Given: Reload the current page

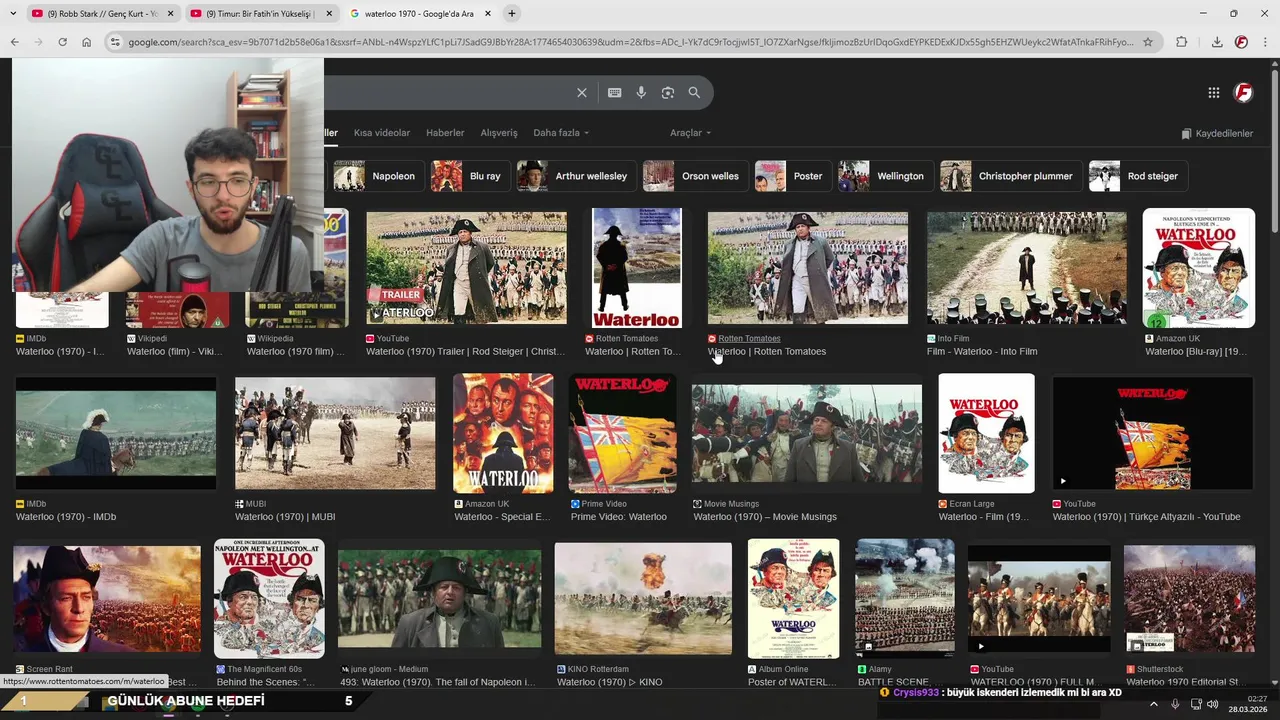Looking at the screenshot, I should (62, 42).
